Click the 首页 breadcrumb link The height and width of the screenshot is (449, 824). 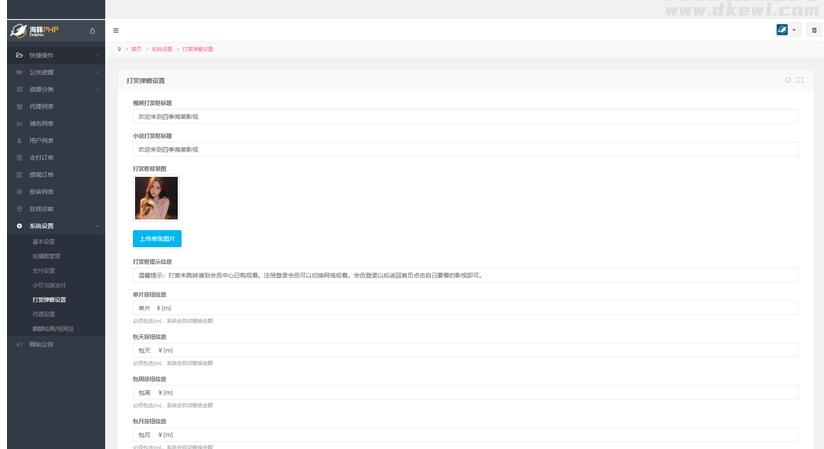click(136, 49)
